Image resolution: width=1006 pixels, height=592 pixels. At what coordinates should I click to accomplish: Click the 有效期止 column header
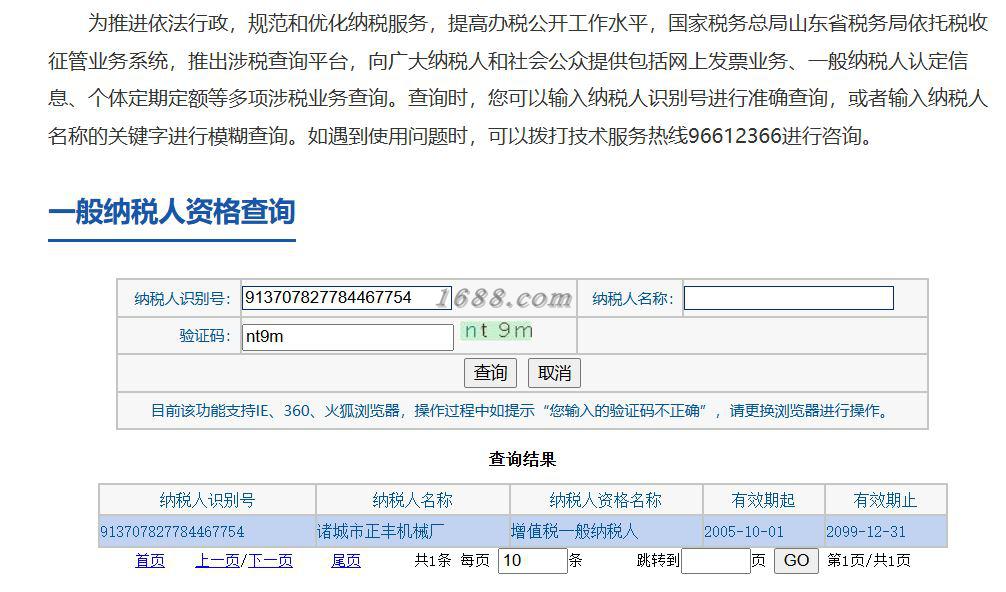click(x=886, y=500)
